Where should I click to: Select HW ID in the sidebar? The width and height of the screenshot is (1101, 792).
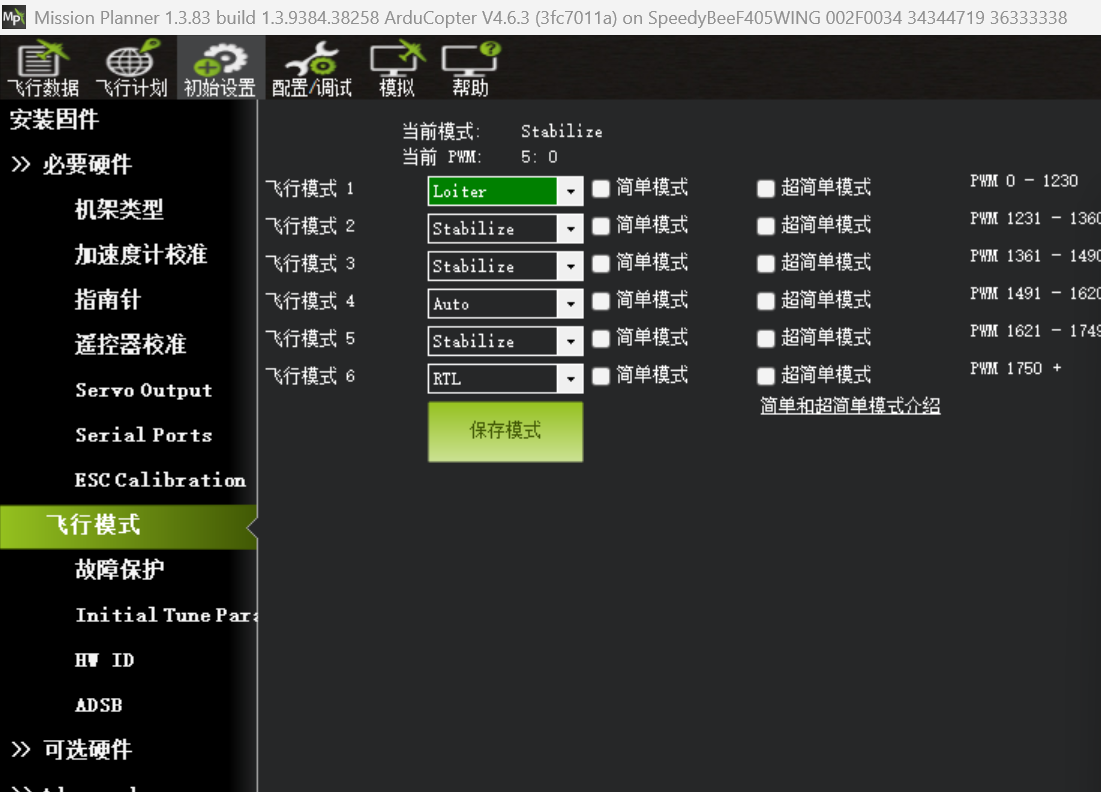tap(105, 659)
